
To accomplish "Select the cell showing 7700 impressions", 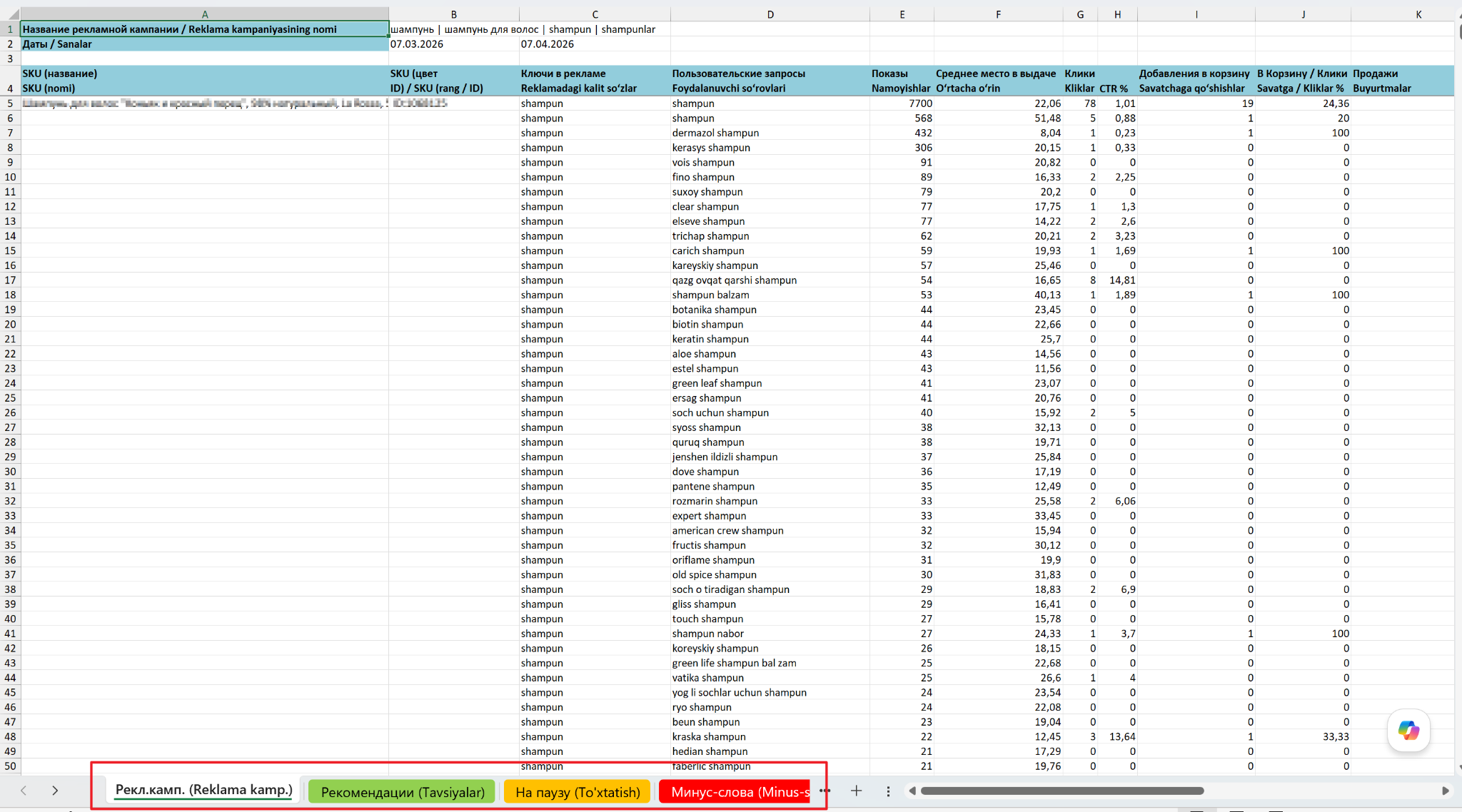I will click(902, 103).
